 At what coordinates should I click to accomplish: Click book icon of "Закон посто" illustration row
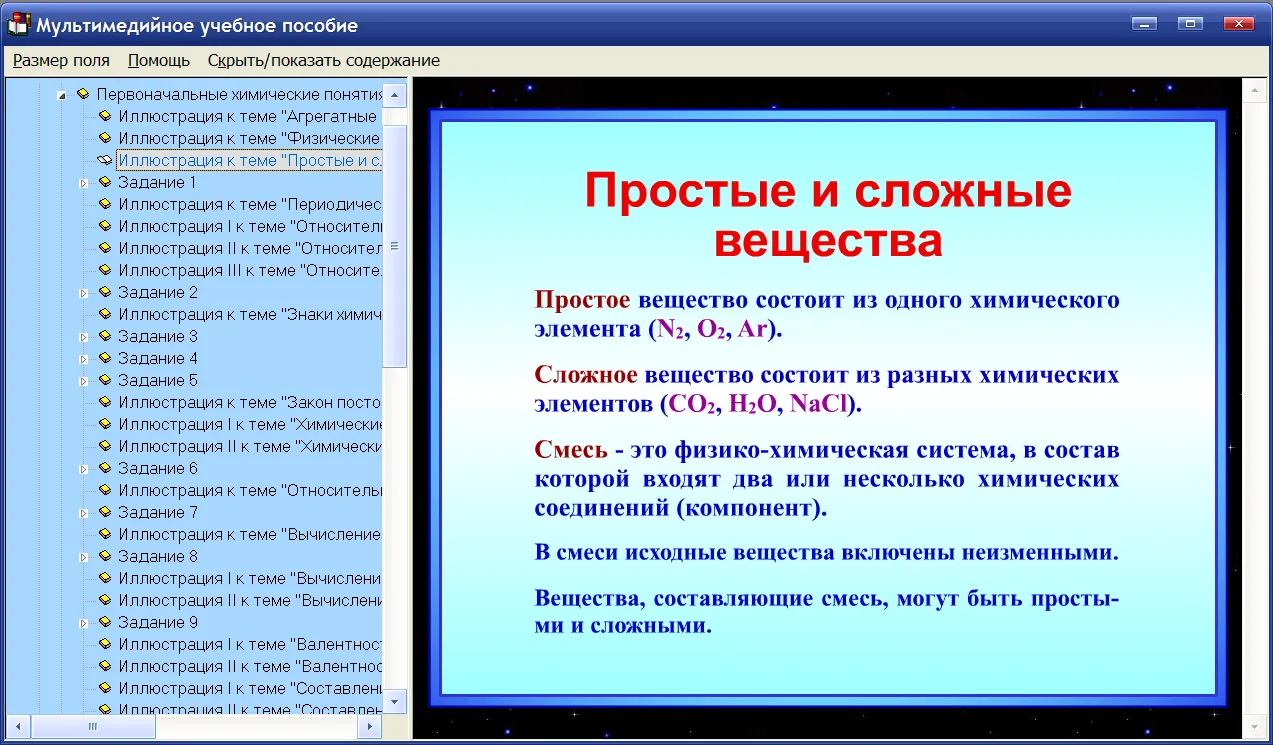(104, 403)
